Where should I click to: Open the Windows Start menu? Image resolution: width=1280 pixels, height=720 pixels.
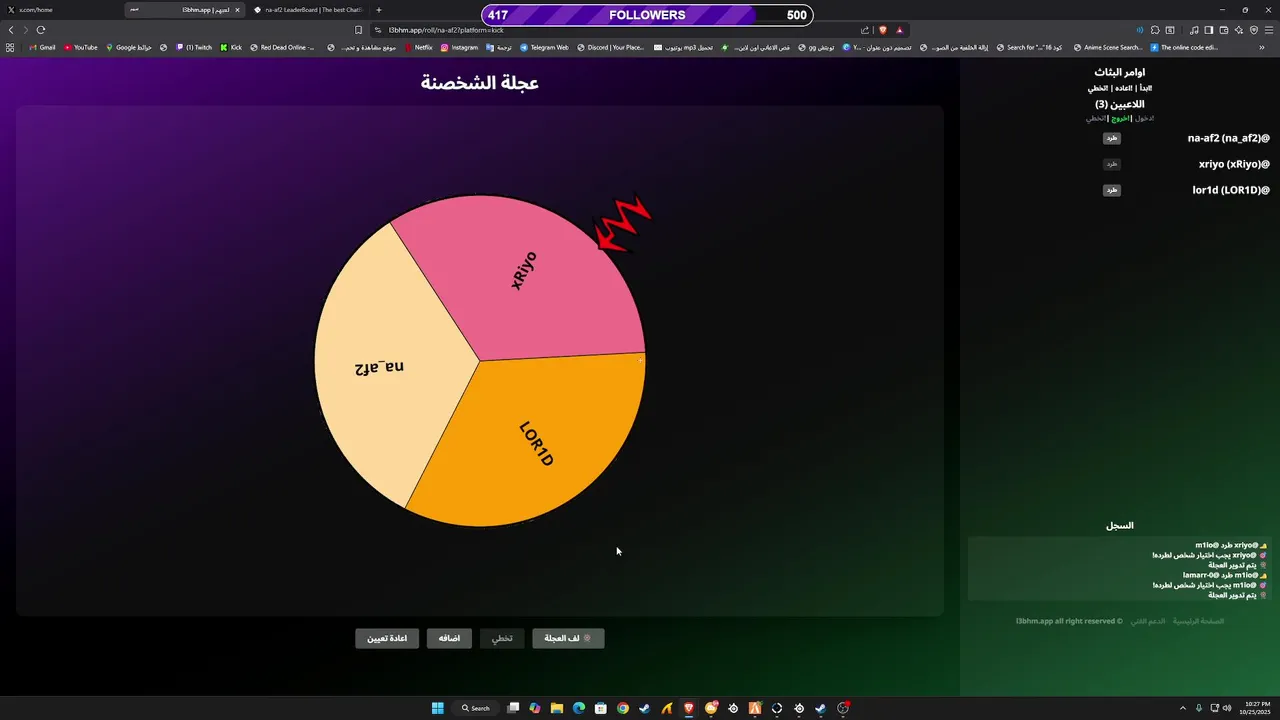click(437, 708)
